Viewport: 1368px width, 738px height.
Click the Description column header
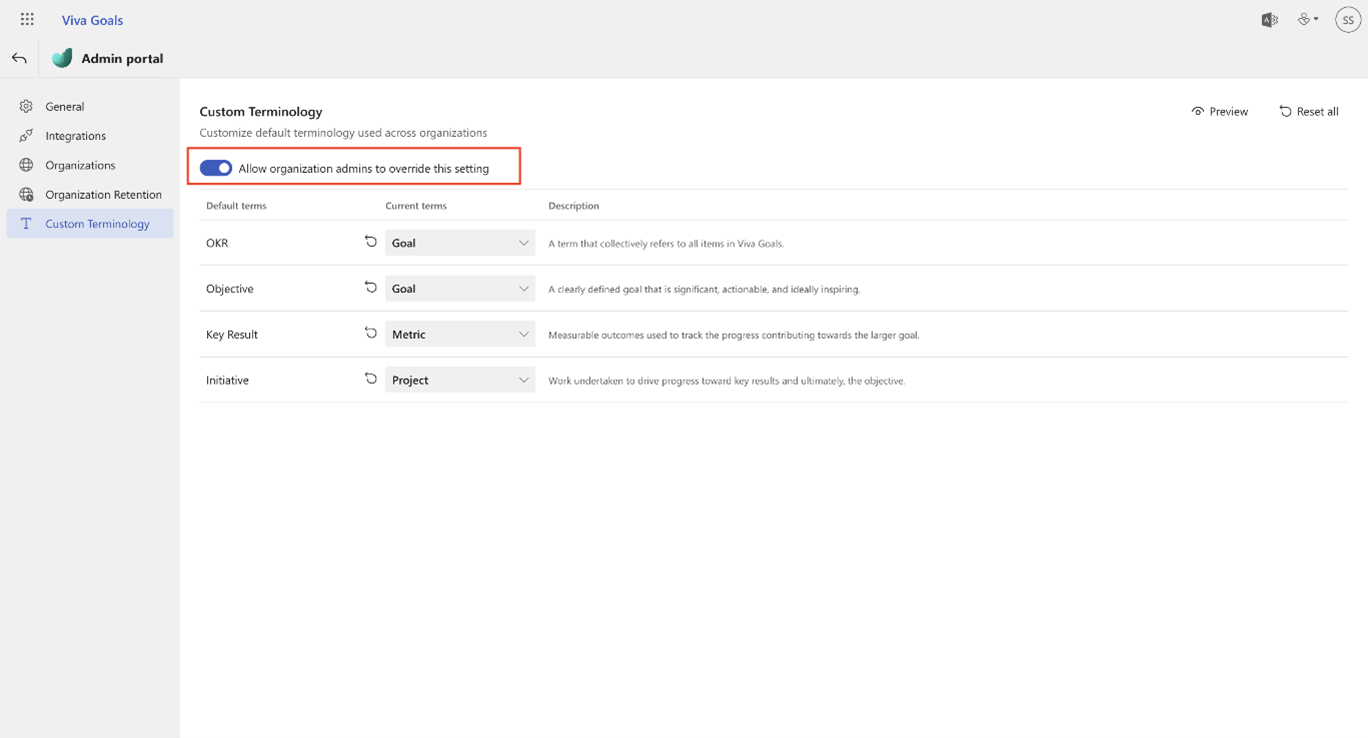(574, 206)
